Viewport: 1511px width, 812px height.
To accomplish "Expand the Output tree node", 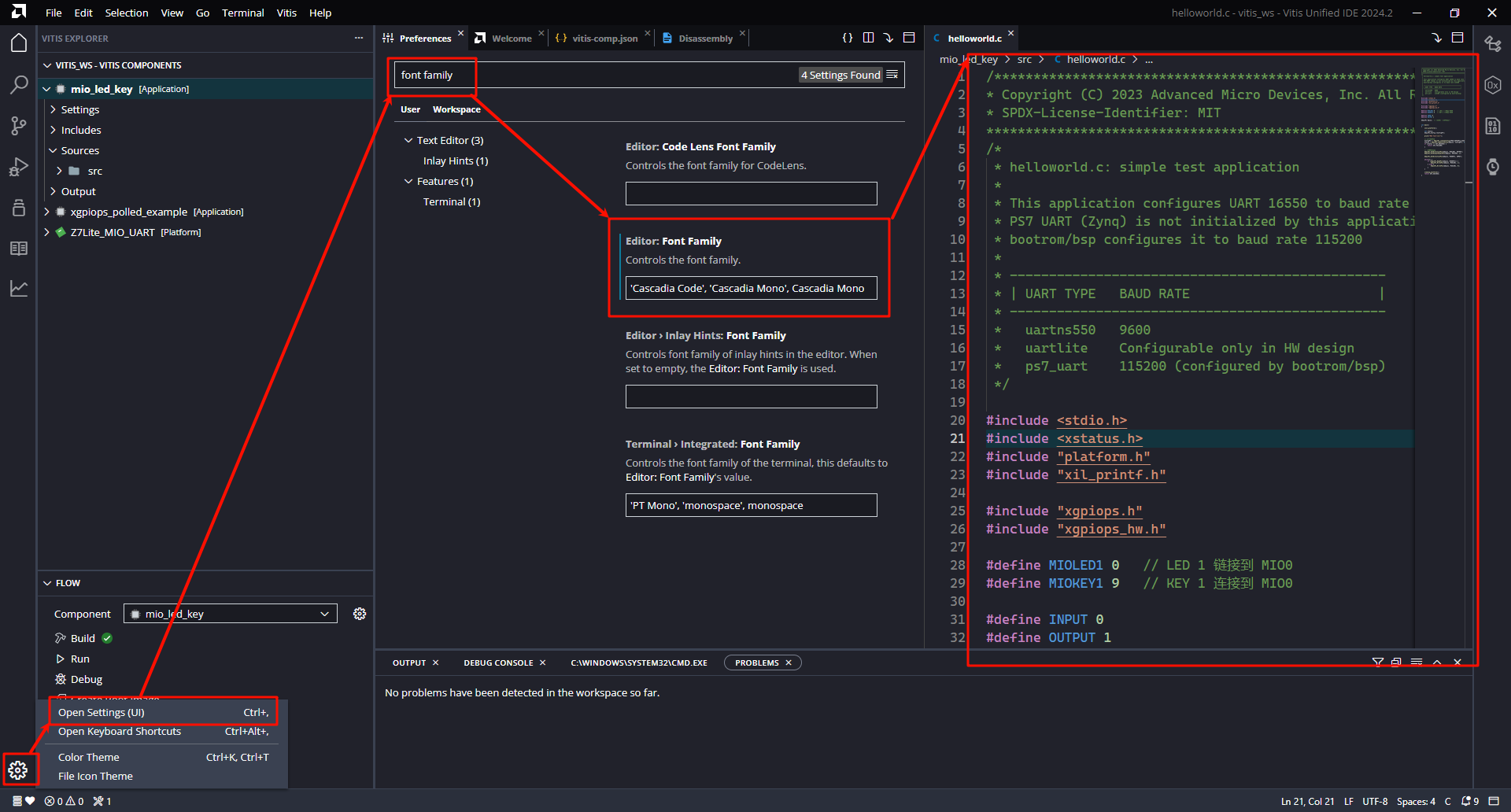I will [x=54, y=191].
